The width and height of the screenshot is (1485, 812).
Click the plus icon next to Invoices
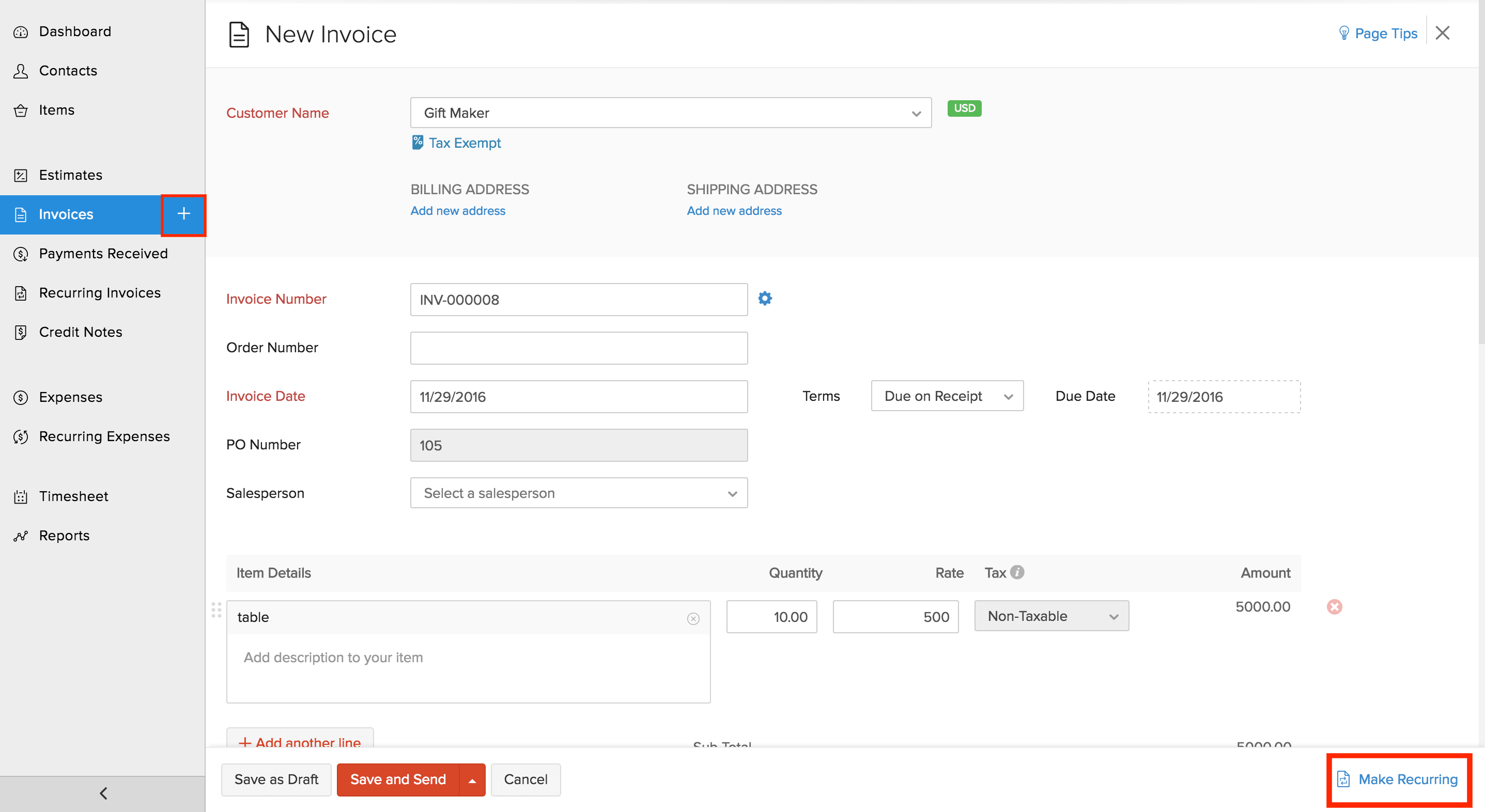[183, 214]
